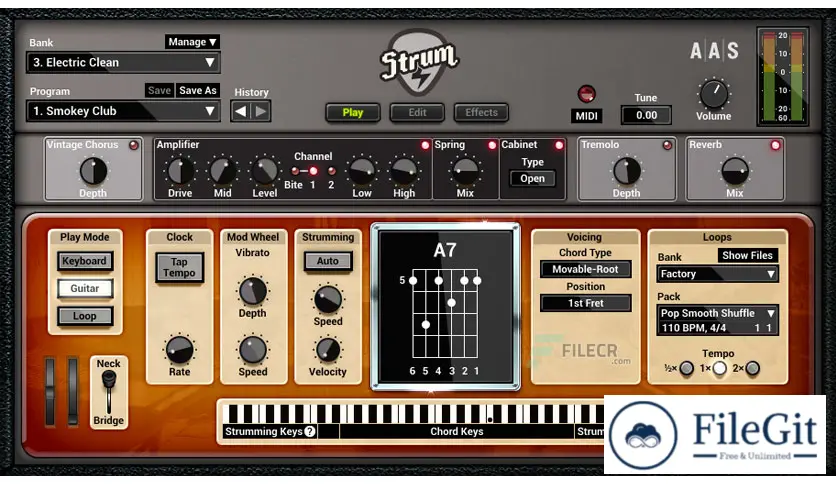This screenshot has width=836, height=484.
Task: Open Loops Bank dropdown Factory
Action: (x=717, y=274)
